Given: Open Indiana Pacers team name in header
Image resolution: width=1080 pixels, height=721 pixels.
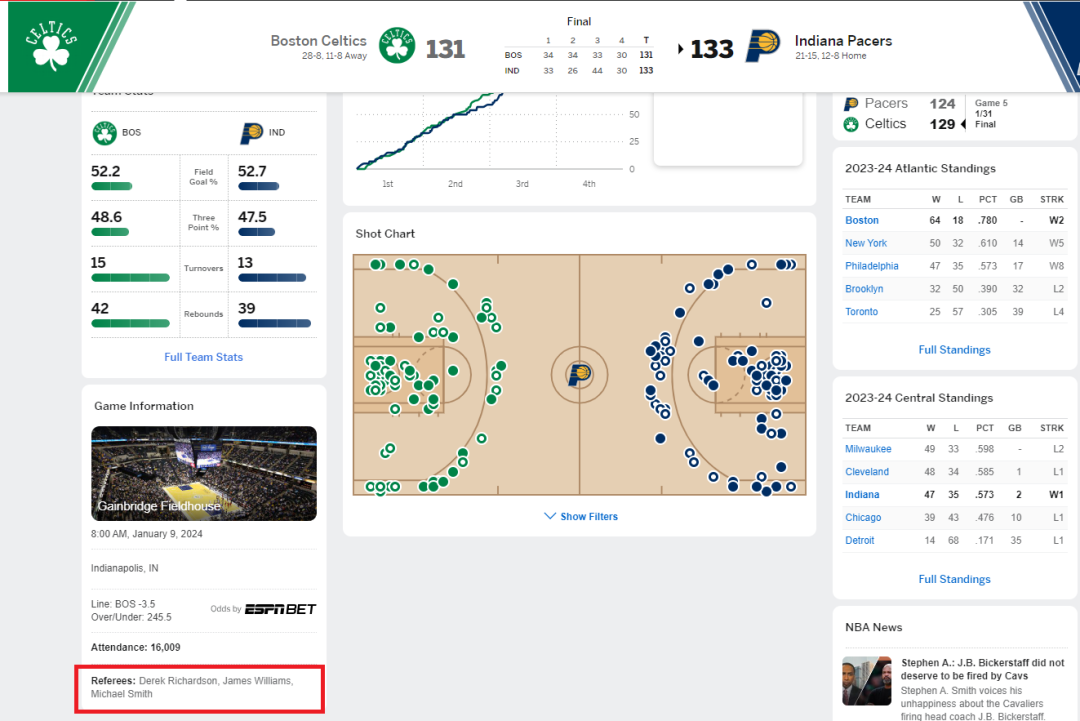Looking at the screenshot, I should point(843,41).
